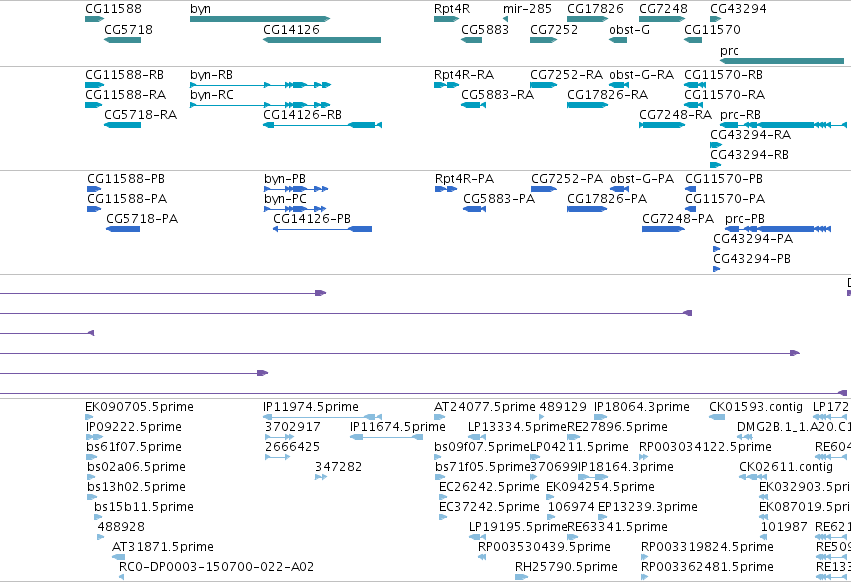Click the CG5883-RA transcript label
This screenshot has width=851, height=582.
[497, 94]
